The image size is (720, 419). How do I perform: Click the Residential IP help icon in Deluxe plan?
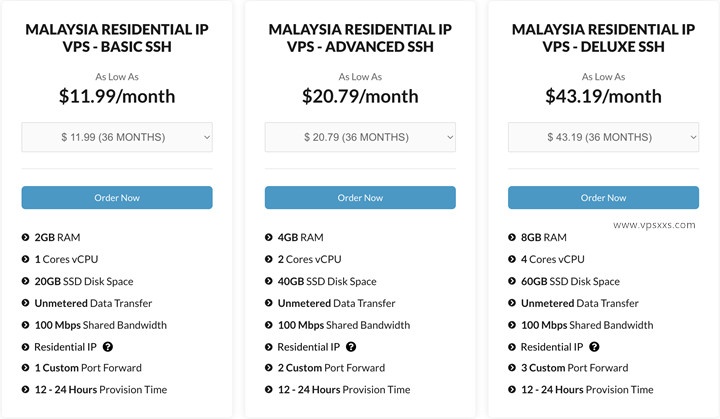[x=594, y=347]
